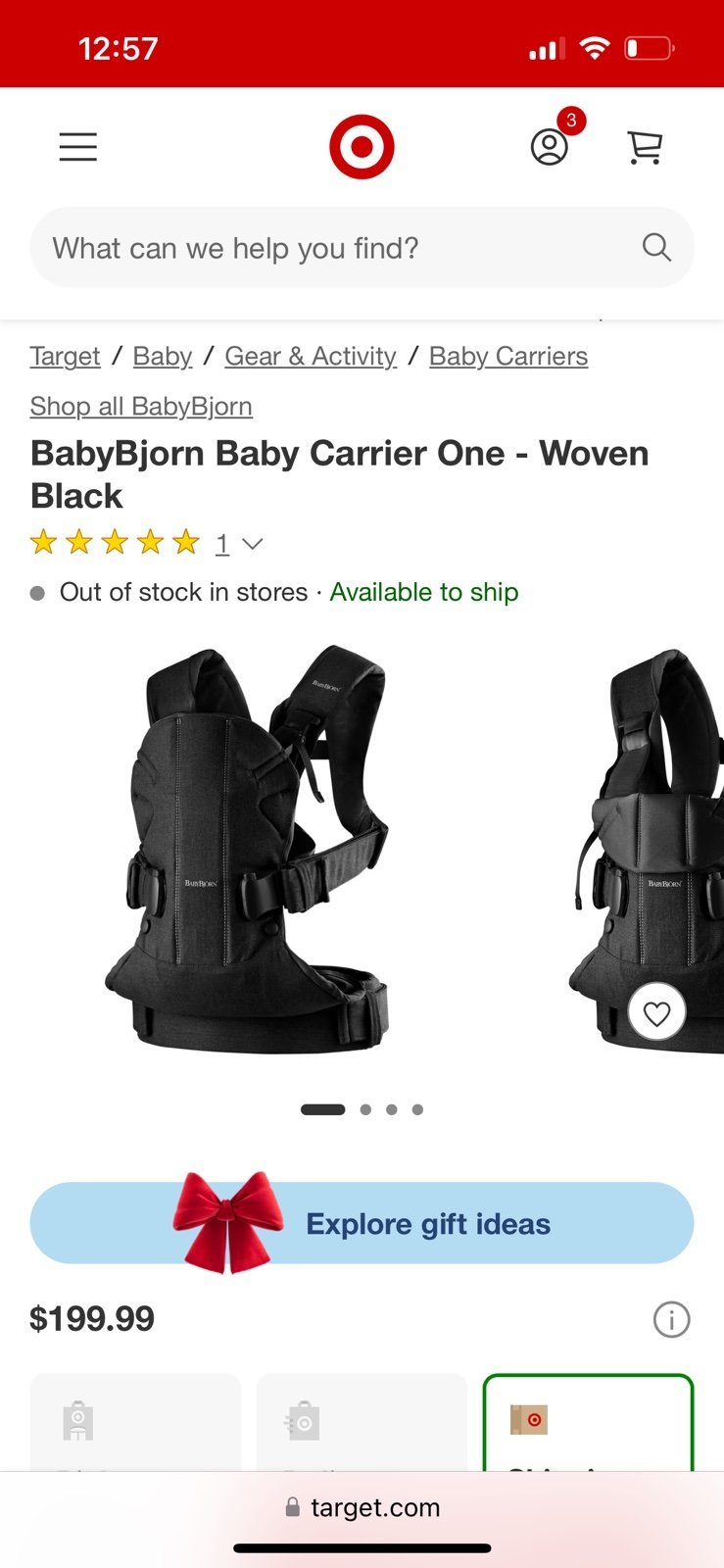Viewport: 724px width, 1568px height.
Task: Go to Gear & Activity breadcrumb
Action: (x=311, y=356)
